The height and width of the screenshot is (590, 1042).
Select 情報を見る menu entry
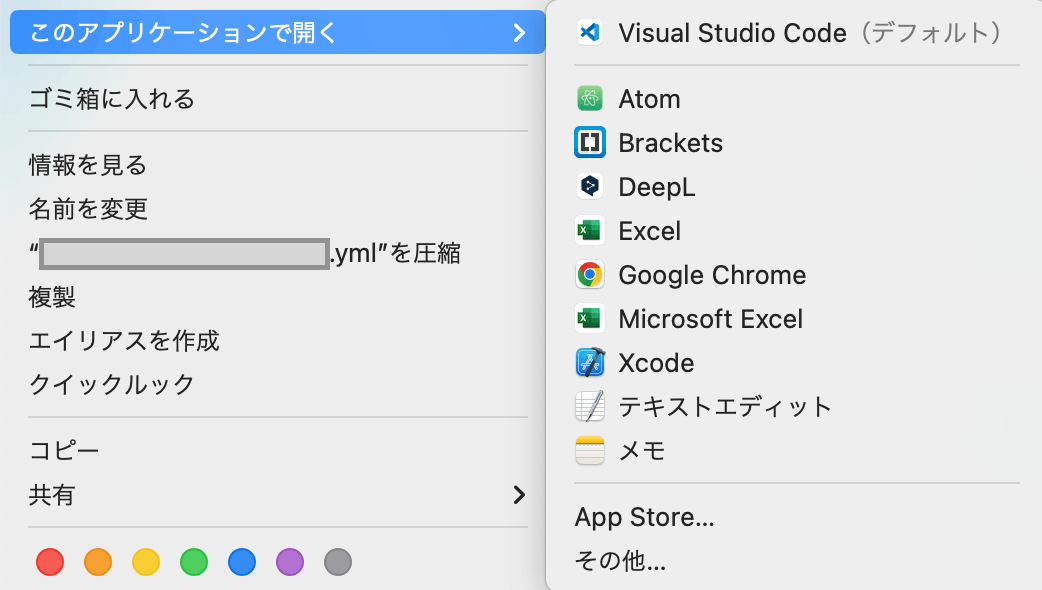pos(88,165)
